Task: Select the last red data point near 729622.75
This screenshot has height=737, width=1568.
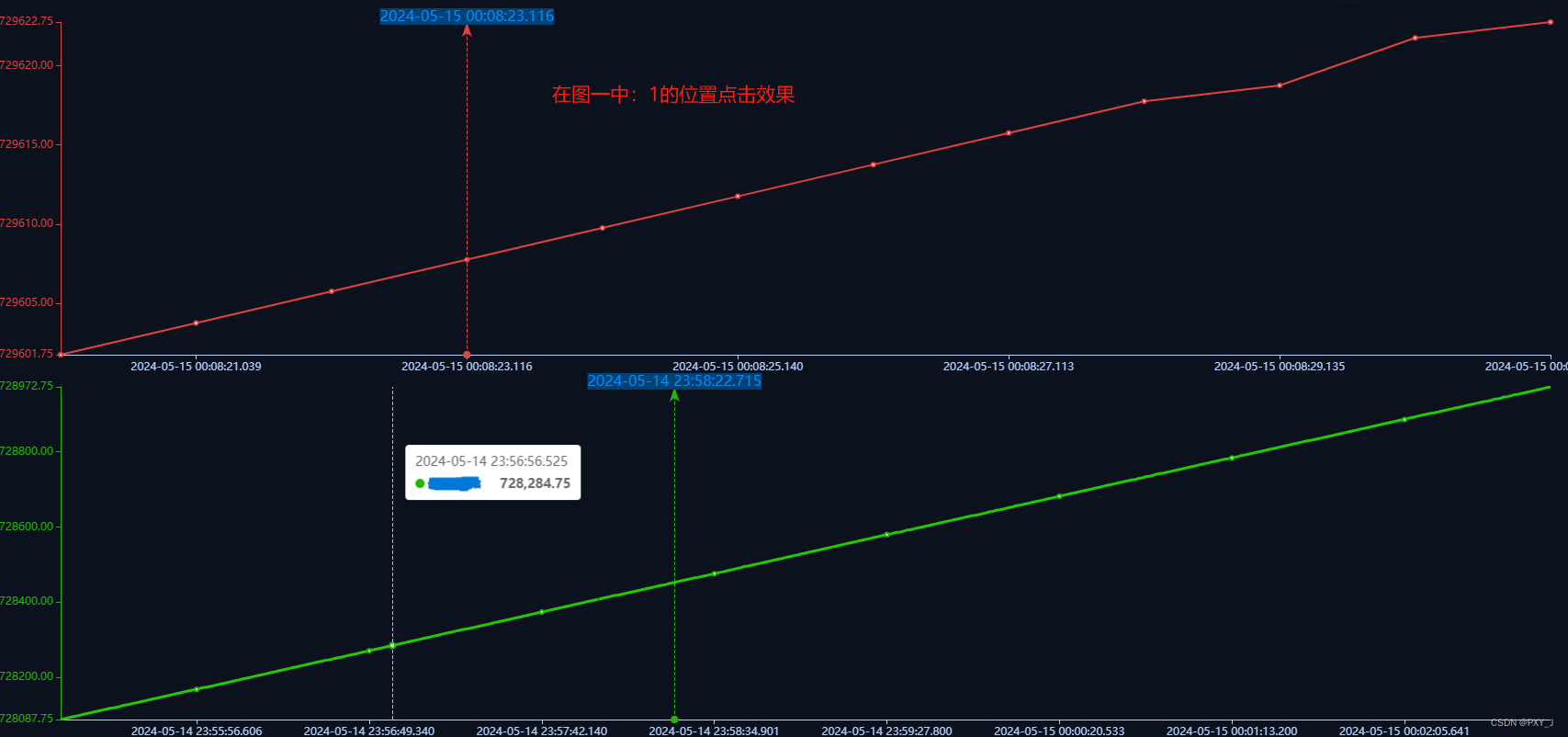Action: tap(1551, 22)
